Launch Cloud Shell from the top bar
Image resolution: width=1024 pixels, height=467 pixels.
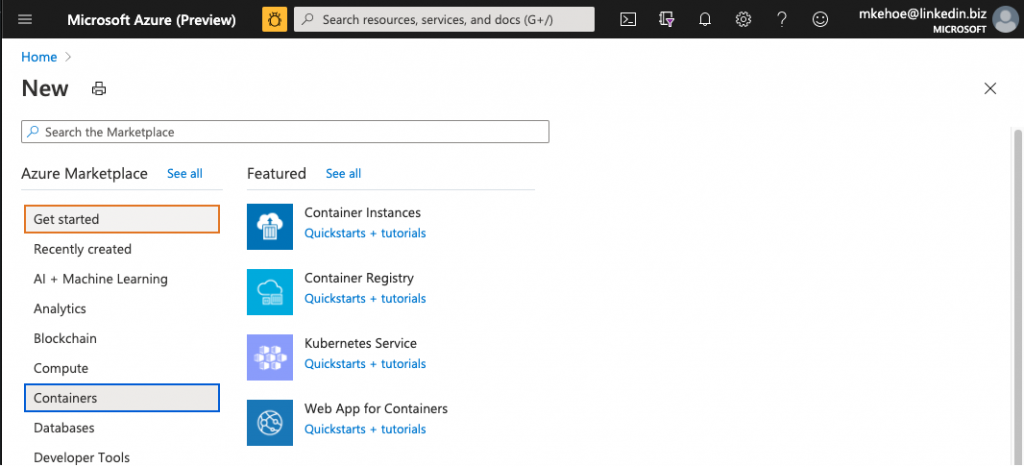628,19
